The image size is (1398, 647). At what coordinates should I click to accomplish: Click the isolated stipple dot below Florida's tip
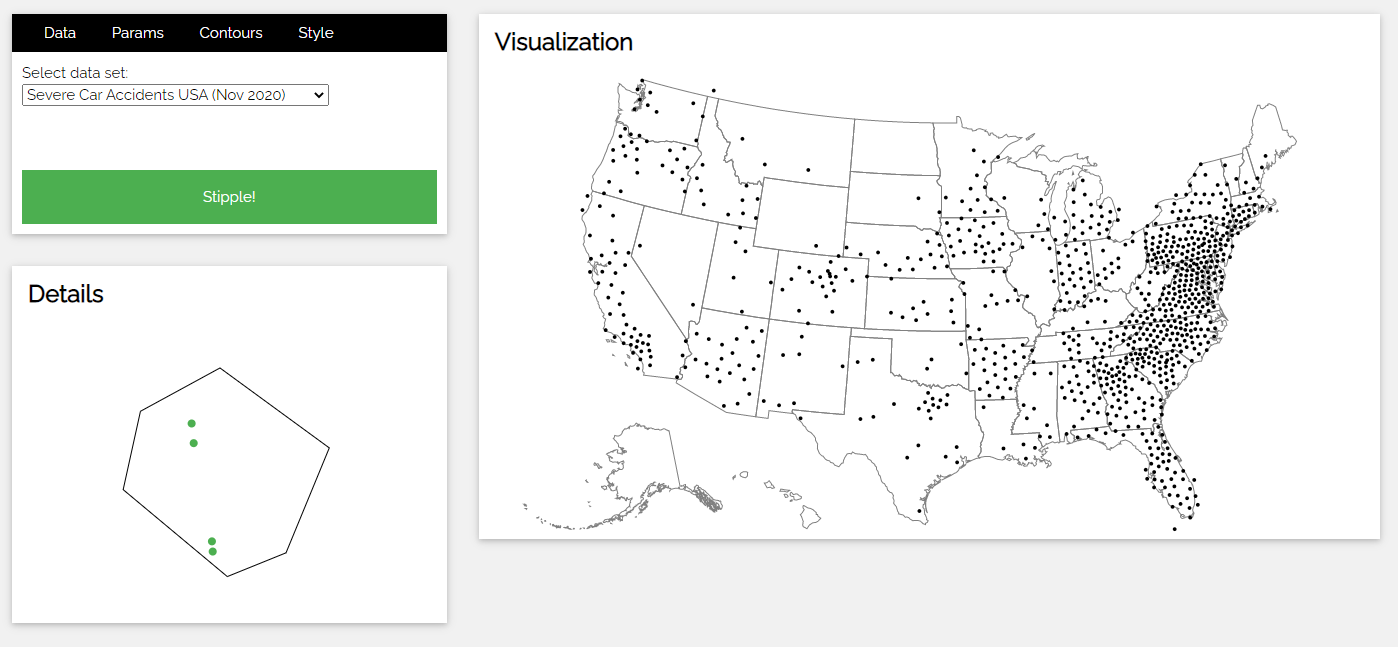[1174, 528]
